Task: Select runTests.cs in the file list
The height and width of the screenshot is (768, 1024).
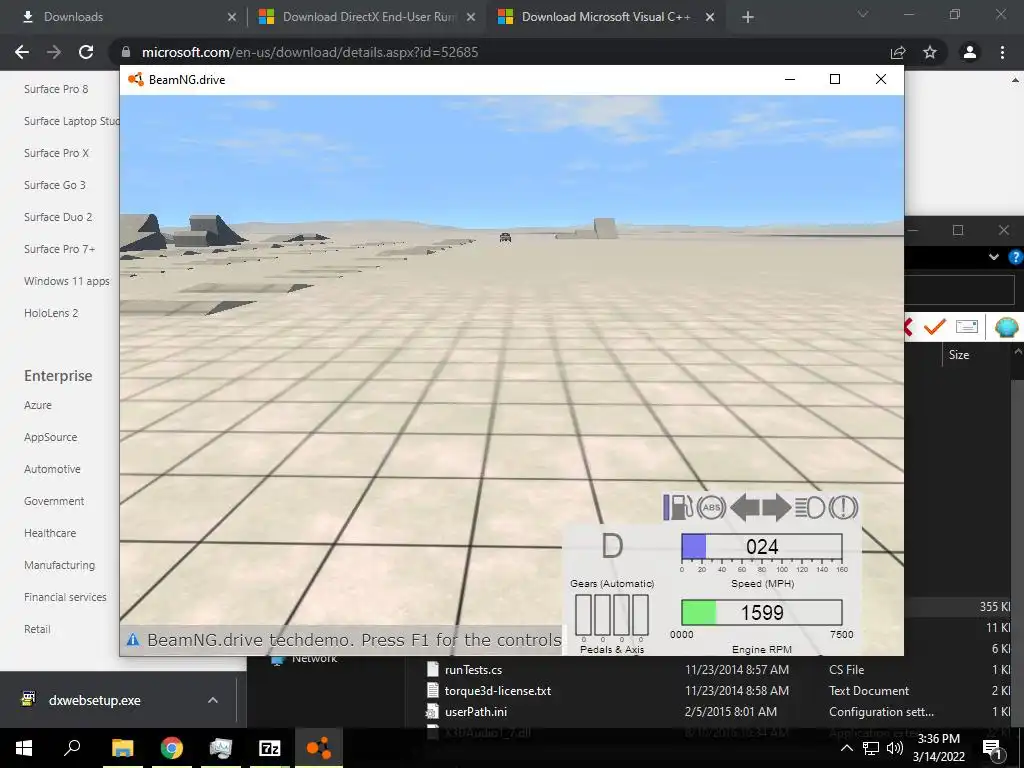Action: [x=473, y=669]
